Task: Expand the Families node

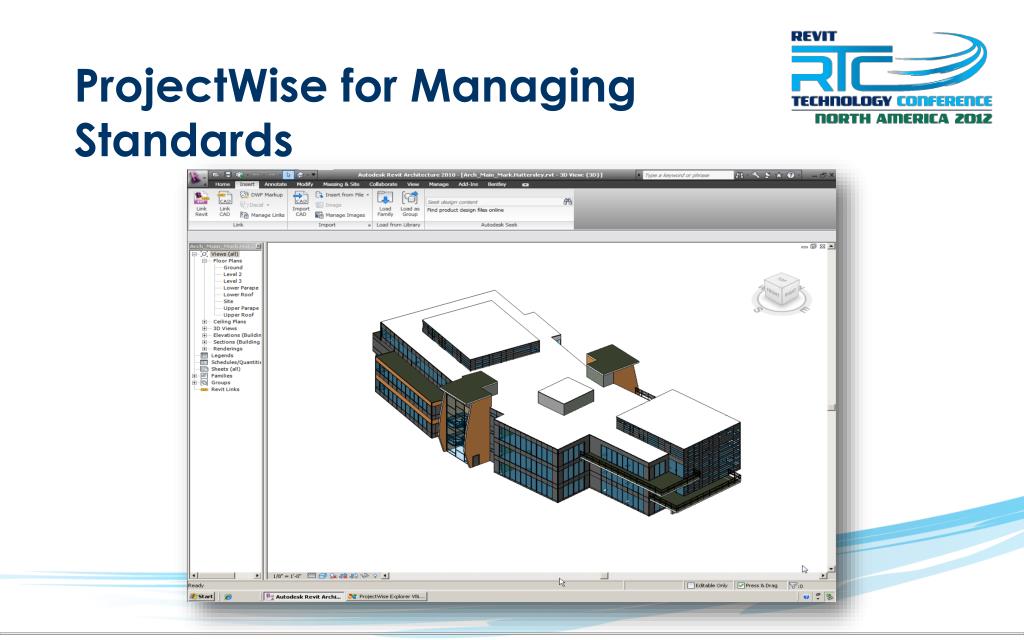Action: [x=194, y=376]
